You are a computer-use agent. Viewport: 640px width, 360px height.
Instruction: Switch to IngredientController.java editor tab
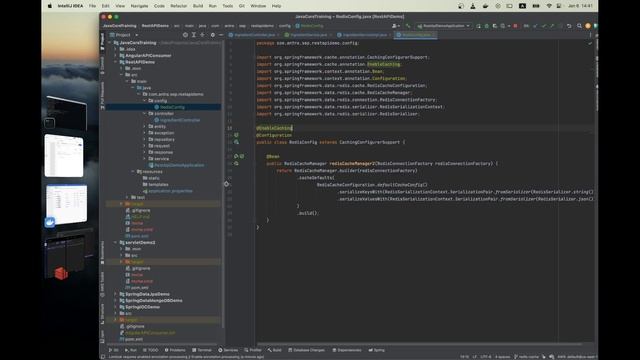click(x=254, y=35)
